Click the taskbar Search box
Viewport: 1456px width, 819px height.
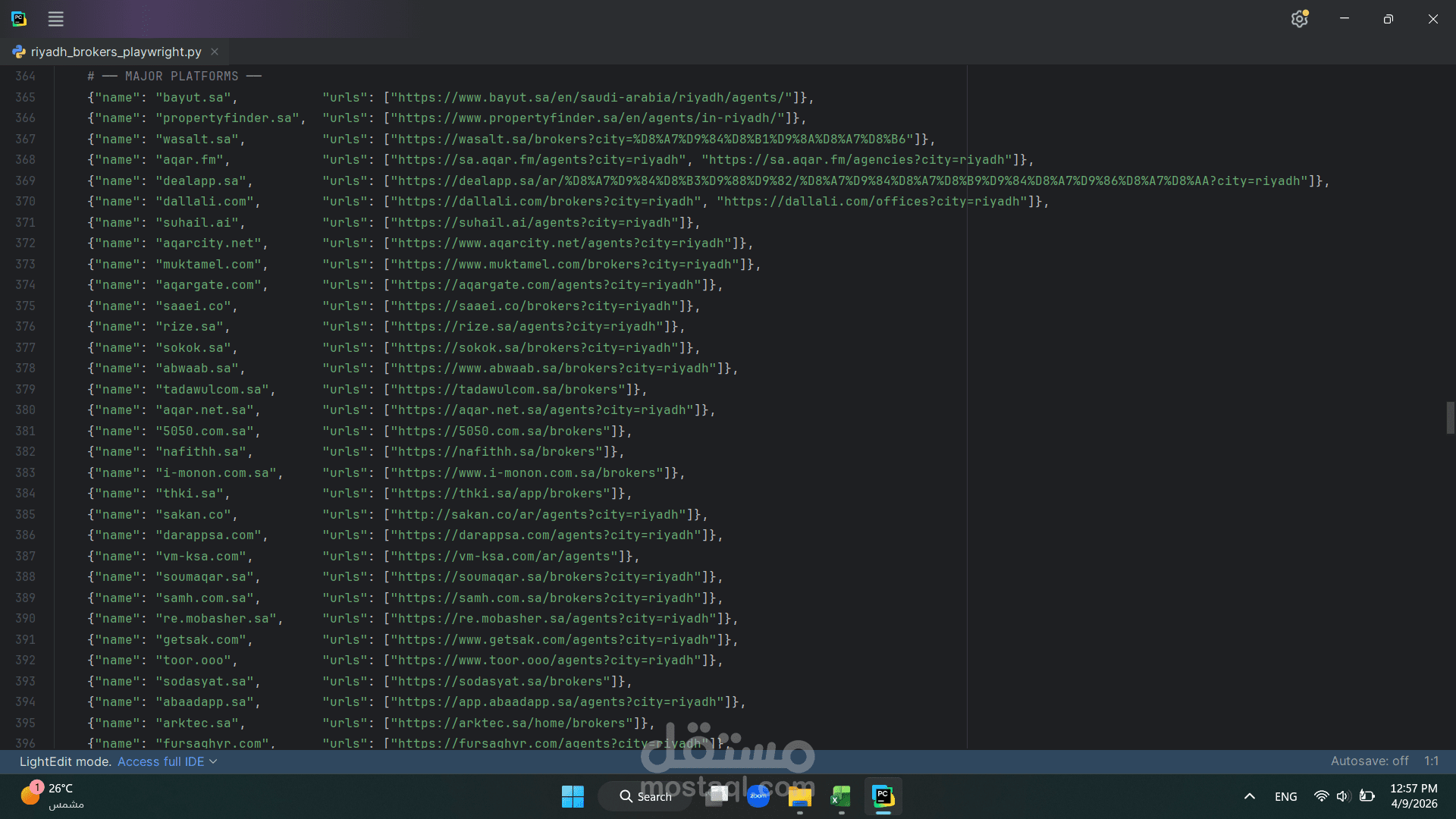645,796
